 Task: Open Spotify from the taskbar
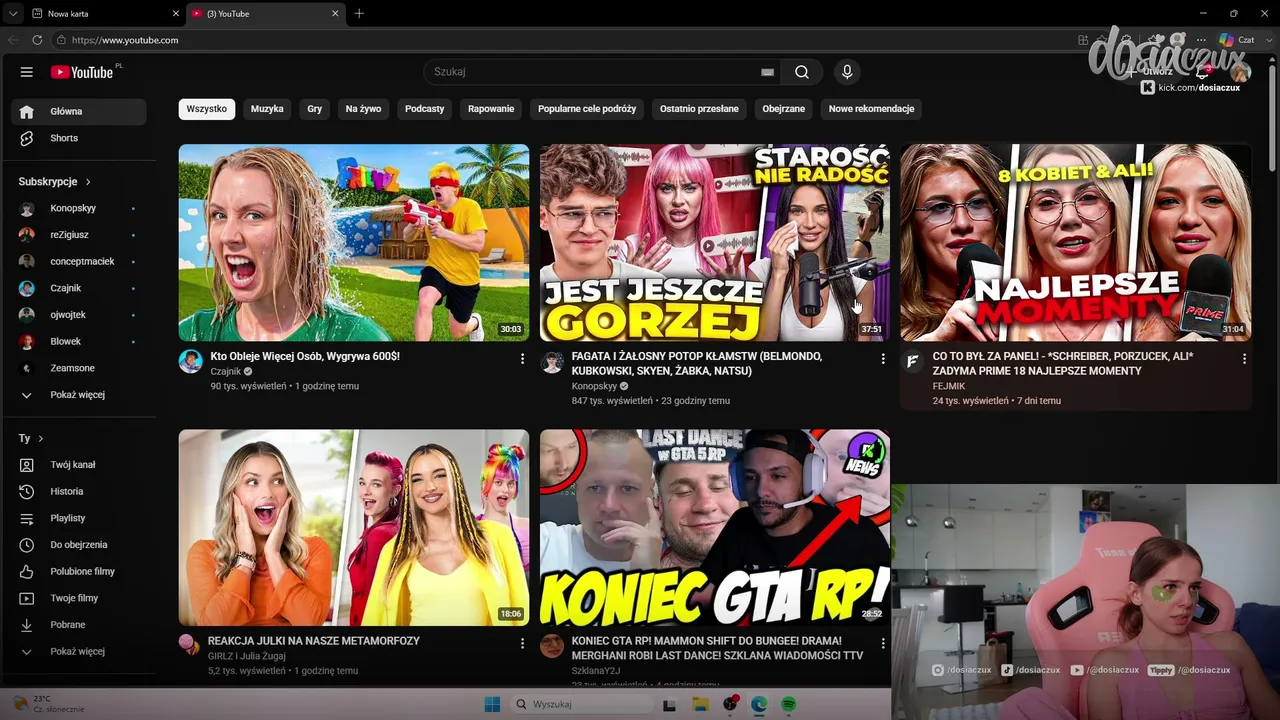(788, 704)
